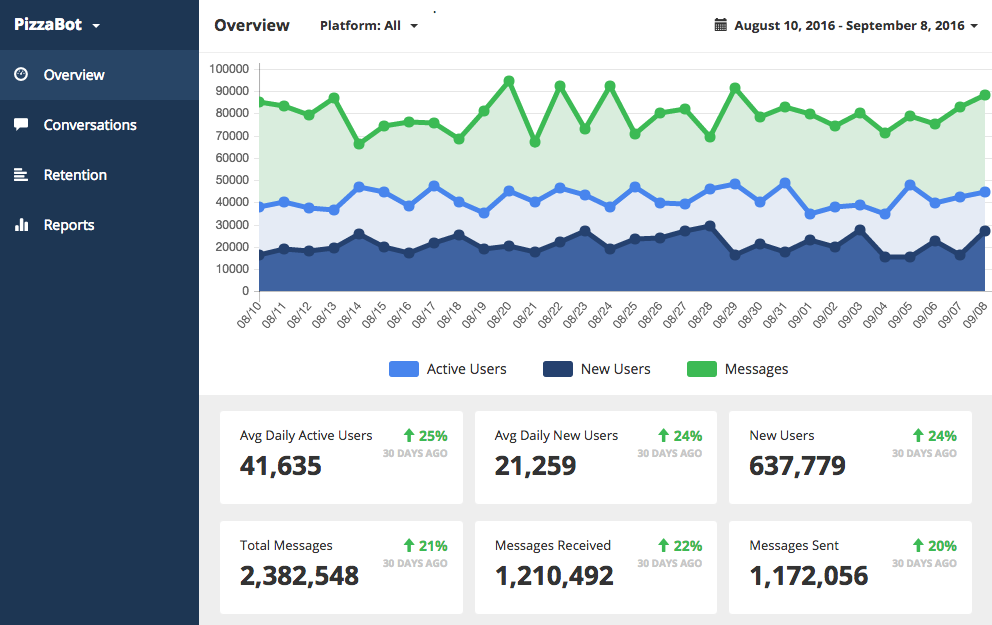Click the New Users data point for 08/28

[x=710, y=226]
